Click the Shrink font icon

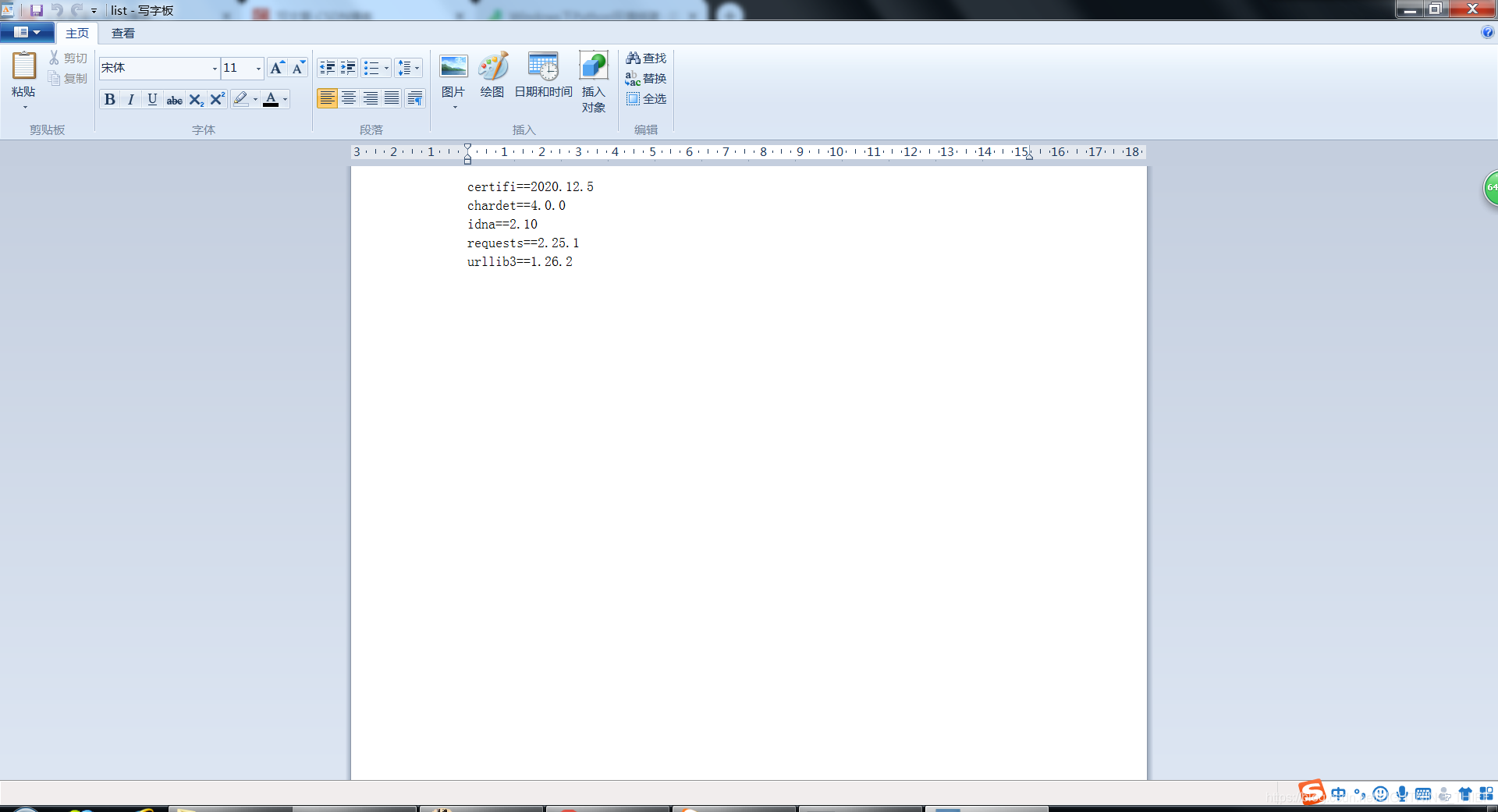[x=298, y=68]
